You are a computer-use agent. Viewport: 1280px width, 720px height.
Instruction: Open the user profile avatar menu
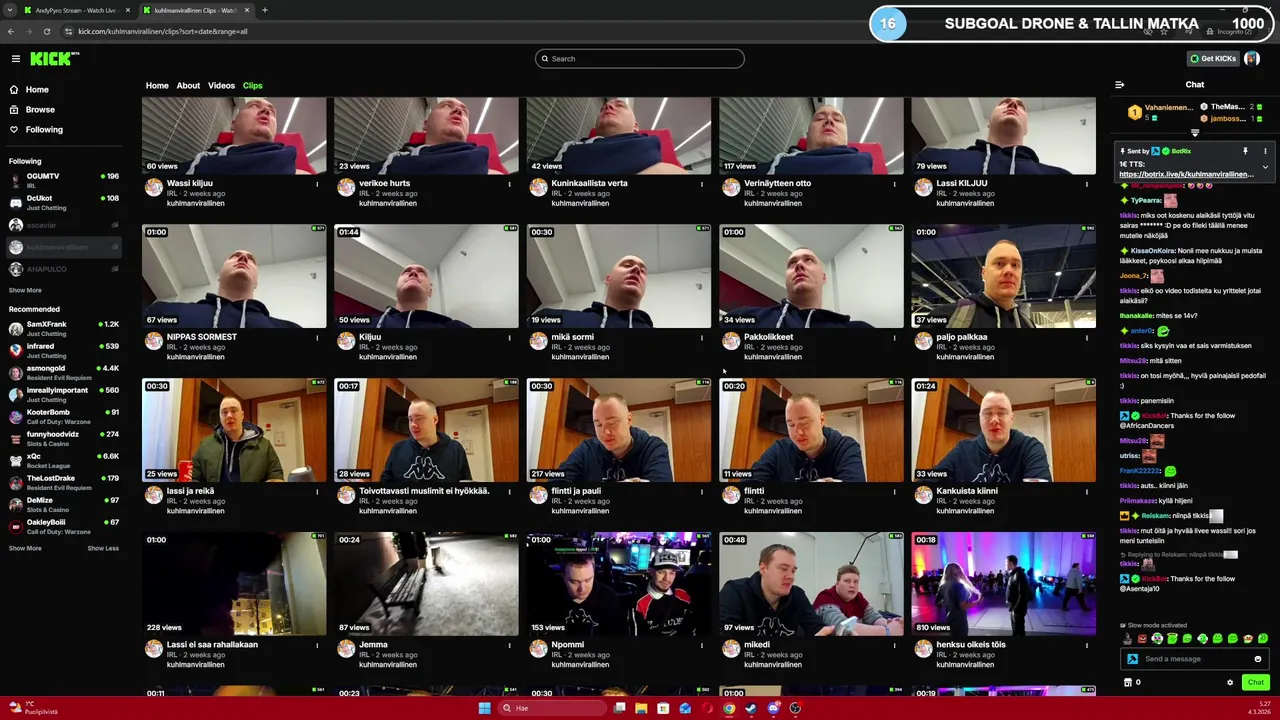(x=1252, y=58)
